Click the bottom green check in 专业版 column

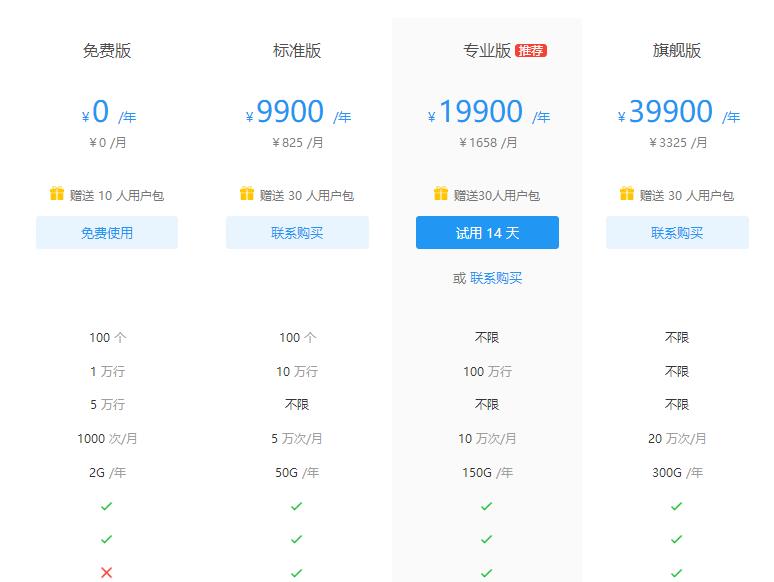pyautogui.click(x=487, y=573)
